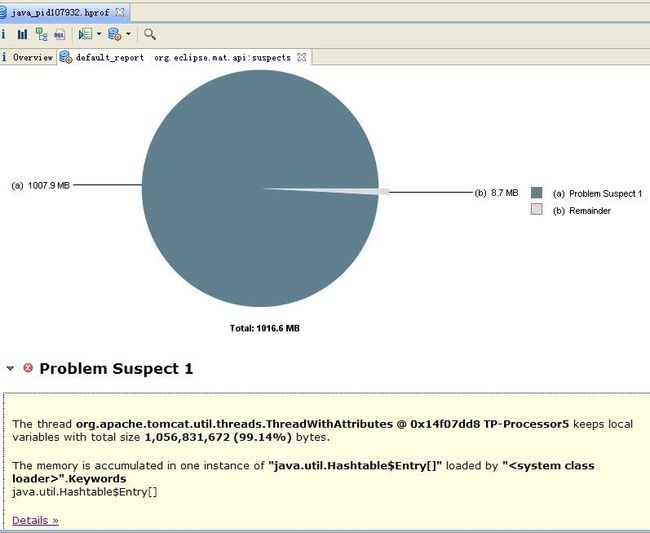Open the Dominator Tree toolbar icon
The image size is (650, 533).
[x=41, y=34]
